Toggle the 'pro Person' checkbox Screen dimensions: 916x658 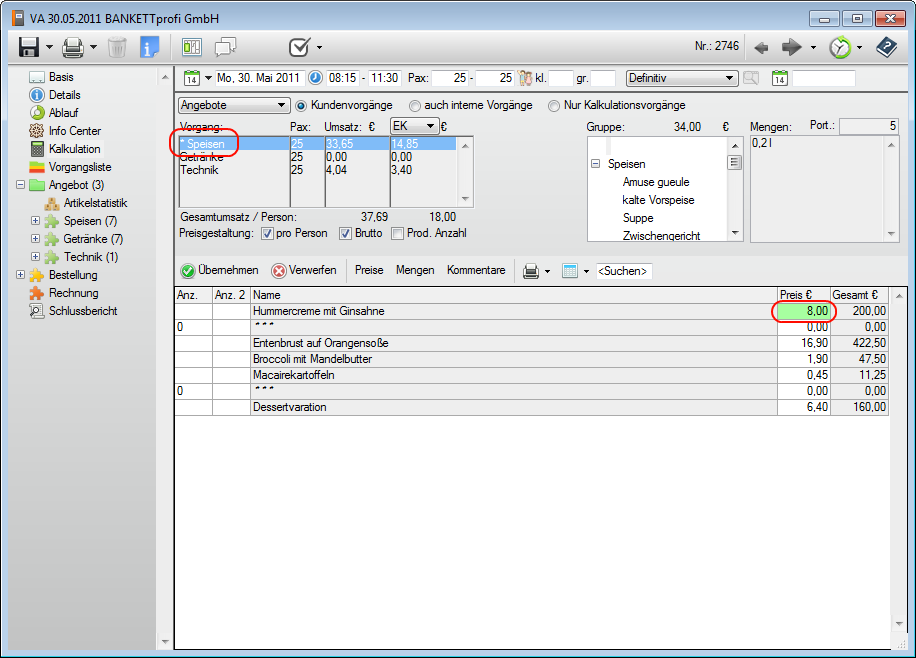(x=267, y=233)
